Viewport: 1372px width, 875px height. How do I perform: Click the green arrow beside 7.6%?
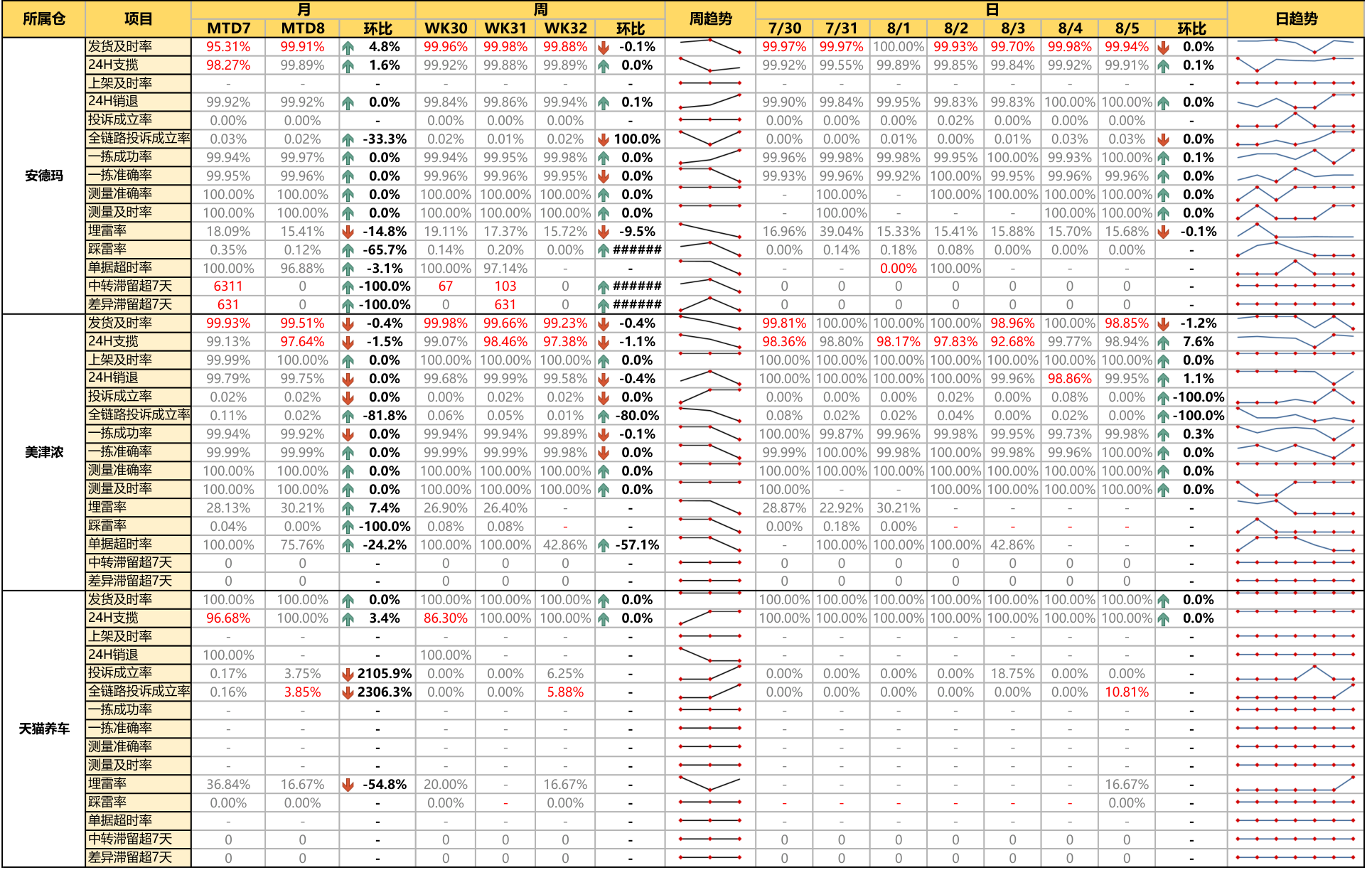pyautogui.click(x=1163, y=343)
